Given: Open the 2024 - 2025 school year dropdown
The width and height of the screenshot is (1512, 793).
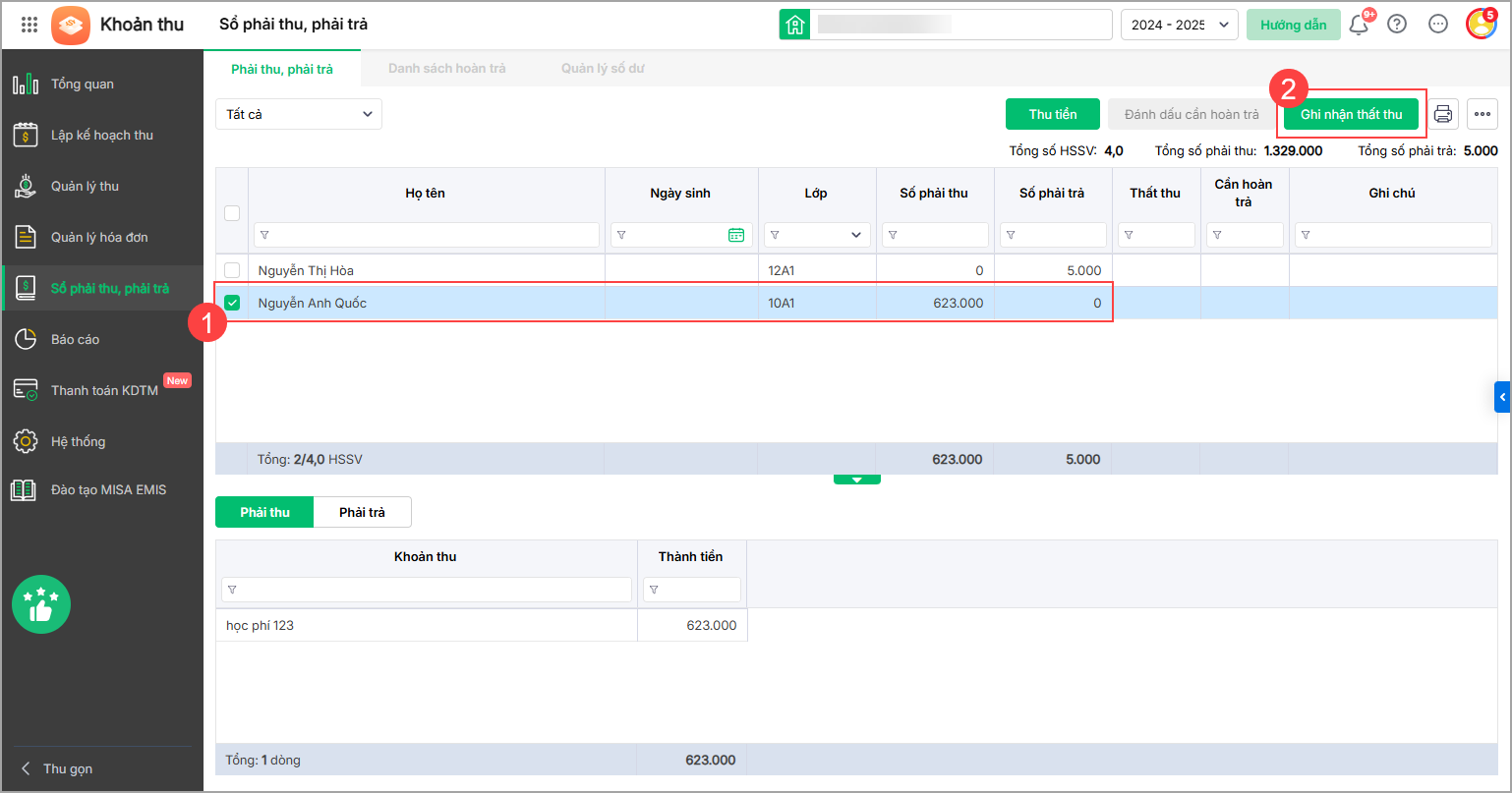Looking at the screenshot, I should (1180, 25).
